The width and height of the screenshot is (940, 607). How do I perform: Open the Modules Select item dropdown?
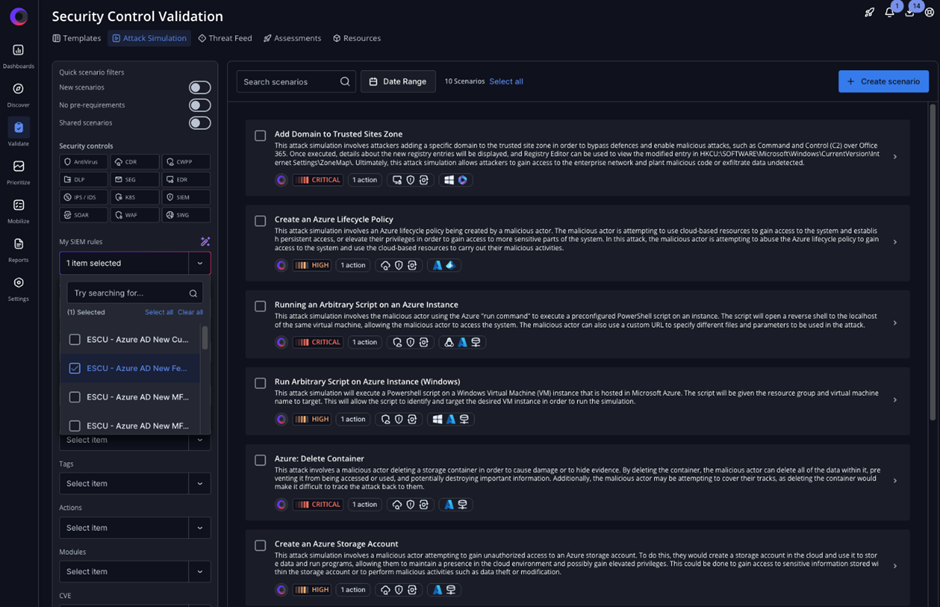pyautogui.click(x=135, y=572)
